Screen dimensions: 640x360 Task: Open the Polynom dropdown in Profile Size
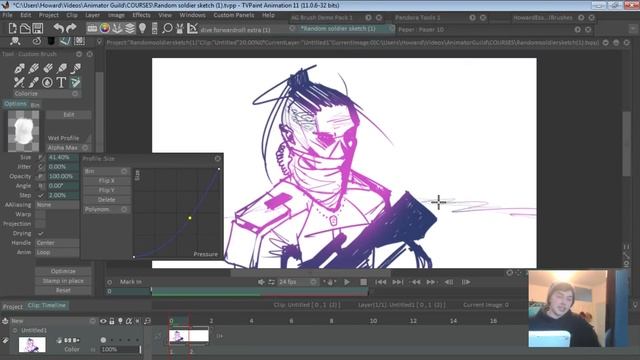click(107, 209)
